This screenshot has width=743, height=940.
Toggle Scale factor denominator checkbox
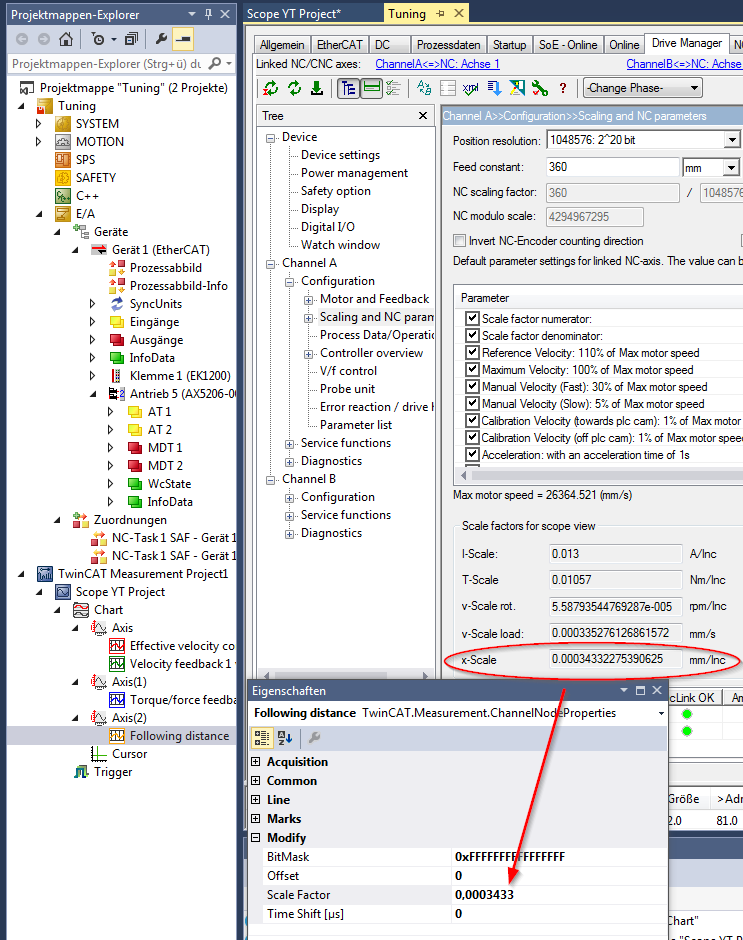pyautogui.click(x=473, y=335)
